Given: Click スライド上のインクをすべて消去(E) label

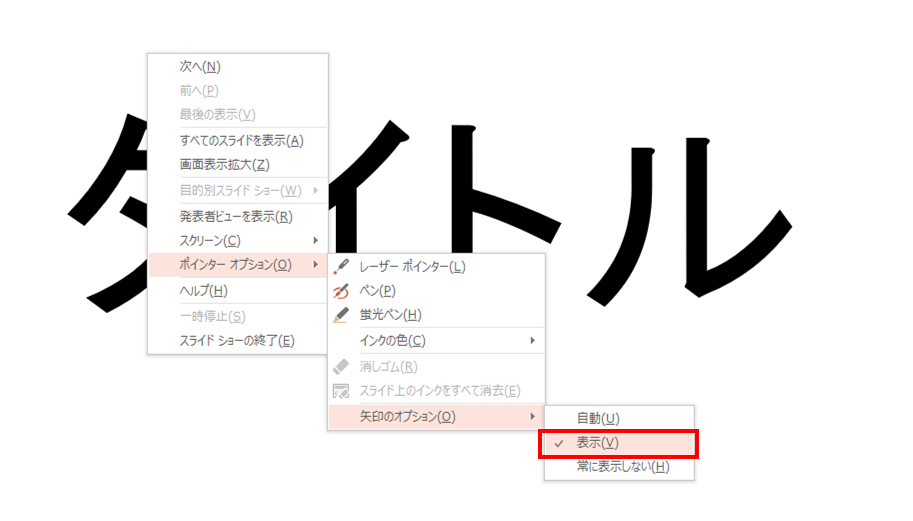Looking at the screenshot, I should 440,391.
